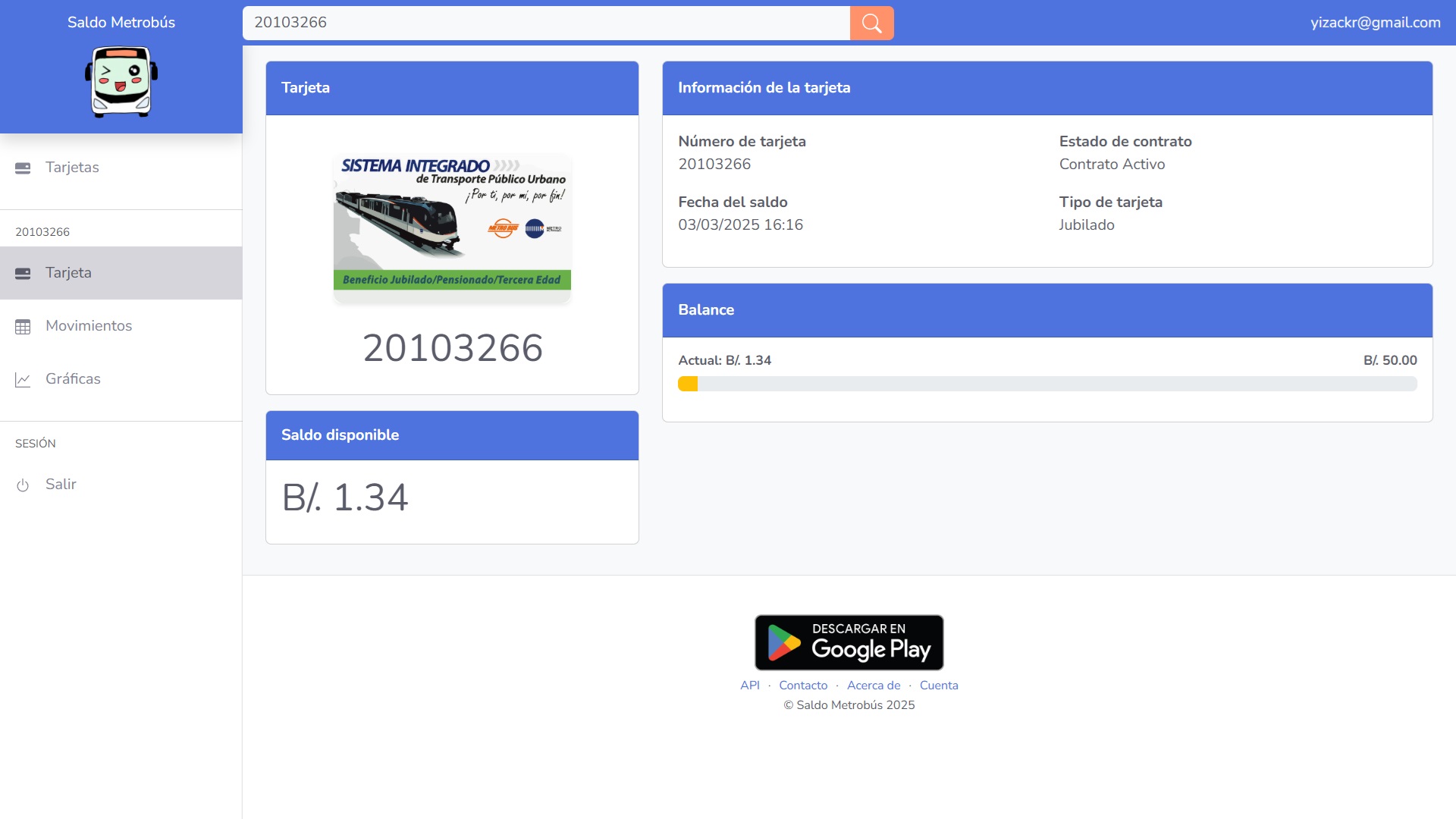Select the Gráficas sidebar item
This screenshot has height=819, width=1456.
(121, 379)
